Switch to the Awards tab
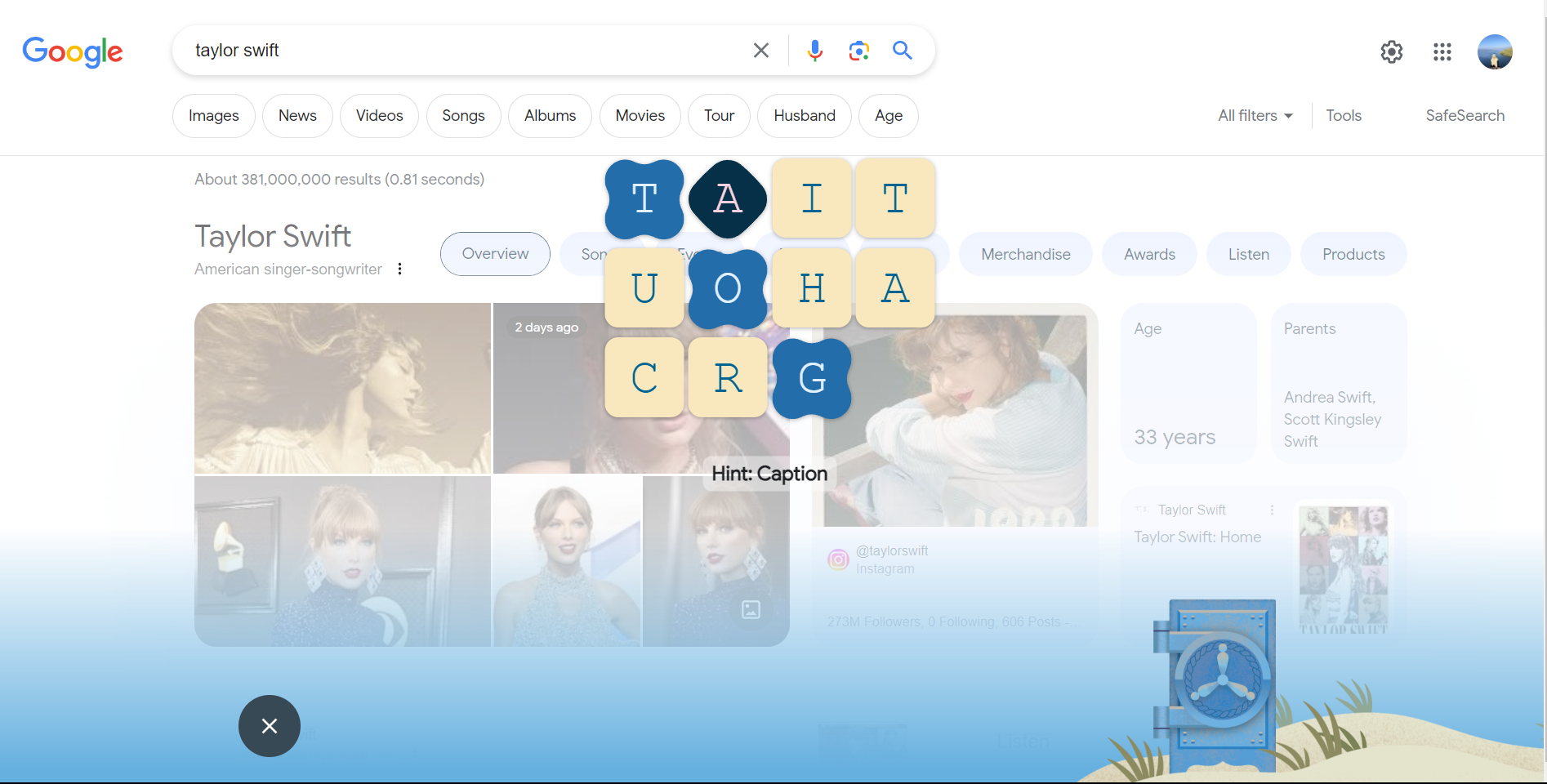1547x784 pixels. click(1149, 254)
